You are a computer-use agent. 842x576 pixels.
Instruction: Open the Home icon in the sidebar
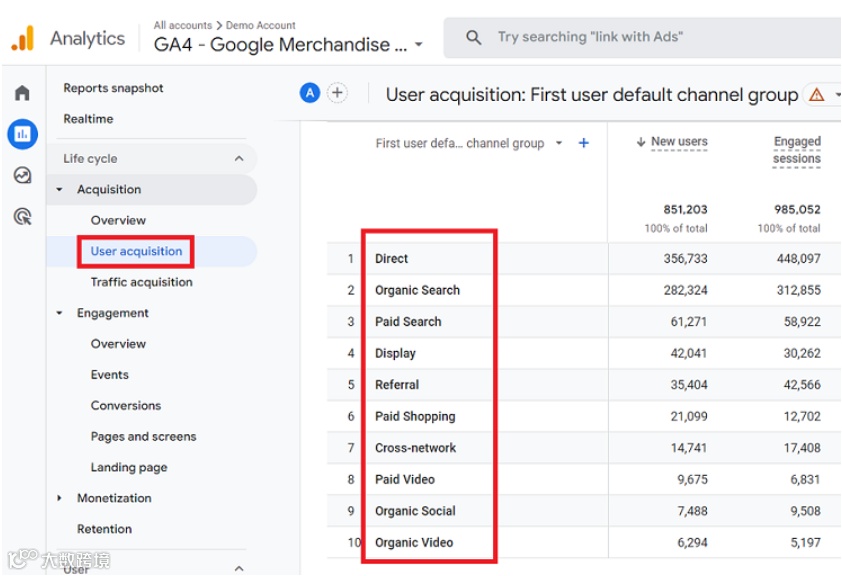pyautogui.click(x=22, y=93)
